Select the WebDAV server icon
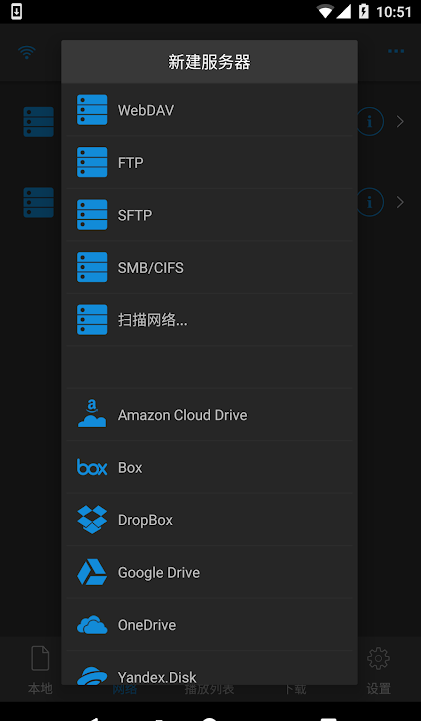 [x=92, y=110]
